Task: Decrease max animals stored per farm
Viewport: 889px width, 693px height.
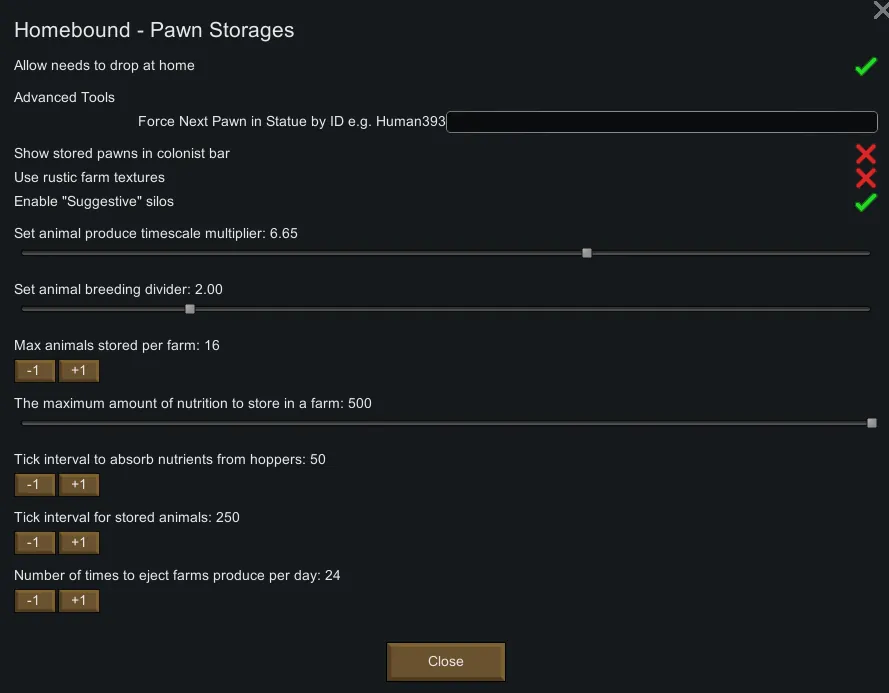Action: point(34,371)
